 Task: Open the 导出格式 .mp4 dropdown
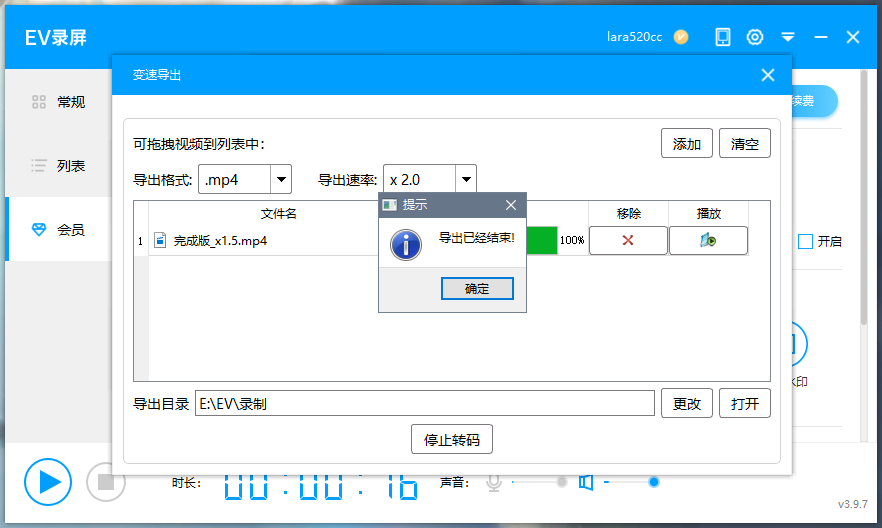pyautogui.click(x=245, y=179)
